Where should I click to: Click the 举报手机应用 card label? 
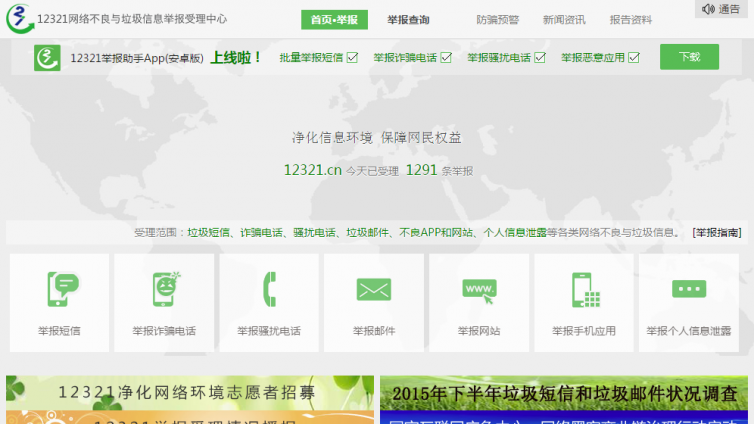(584, 331)
